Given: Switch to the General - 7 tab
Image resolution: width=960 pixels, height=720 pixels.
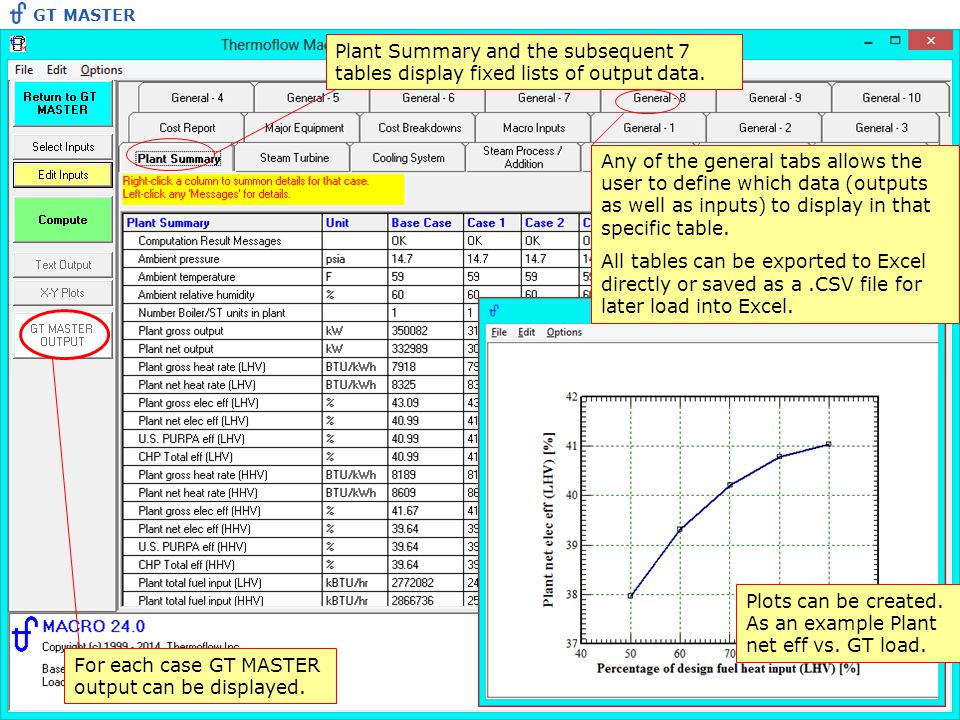Looking at the screenshot, I should click(543, 98).
